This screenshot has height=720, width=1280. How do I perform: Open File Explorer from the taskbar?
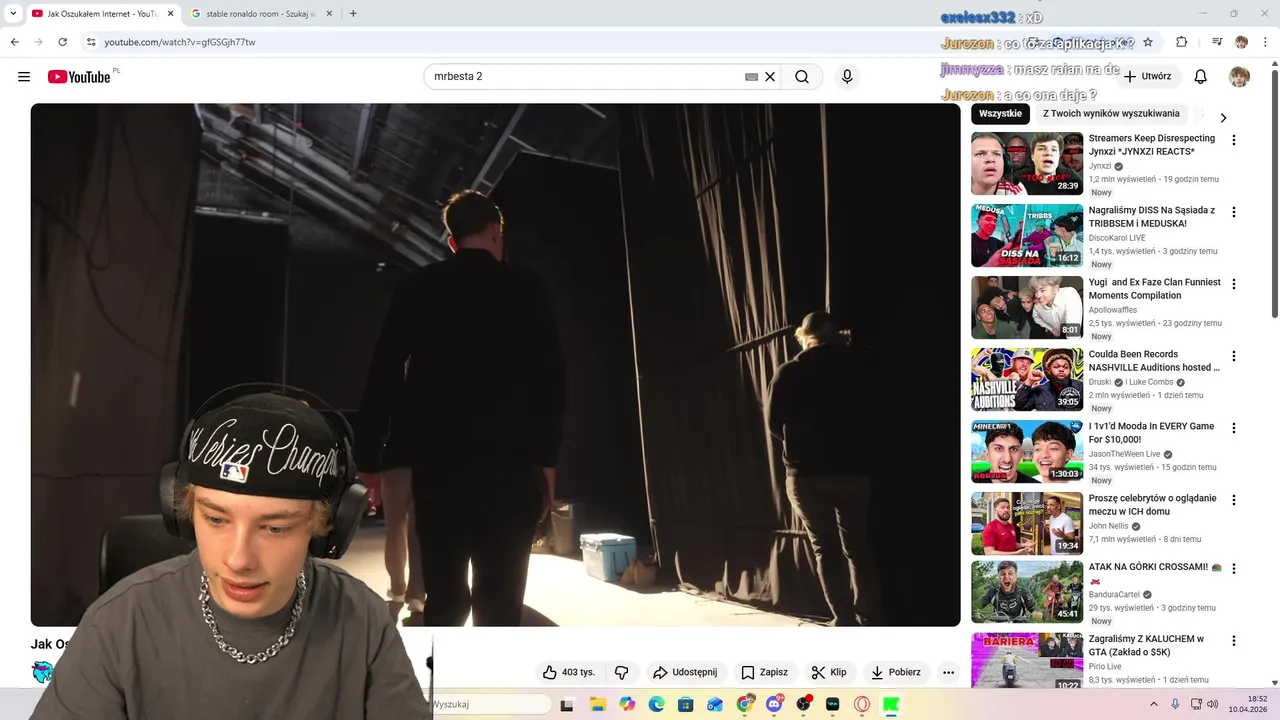click(597, 704)
